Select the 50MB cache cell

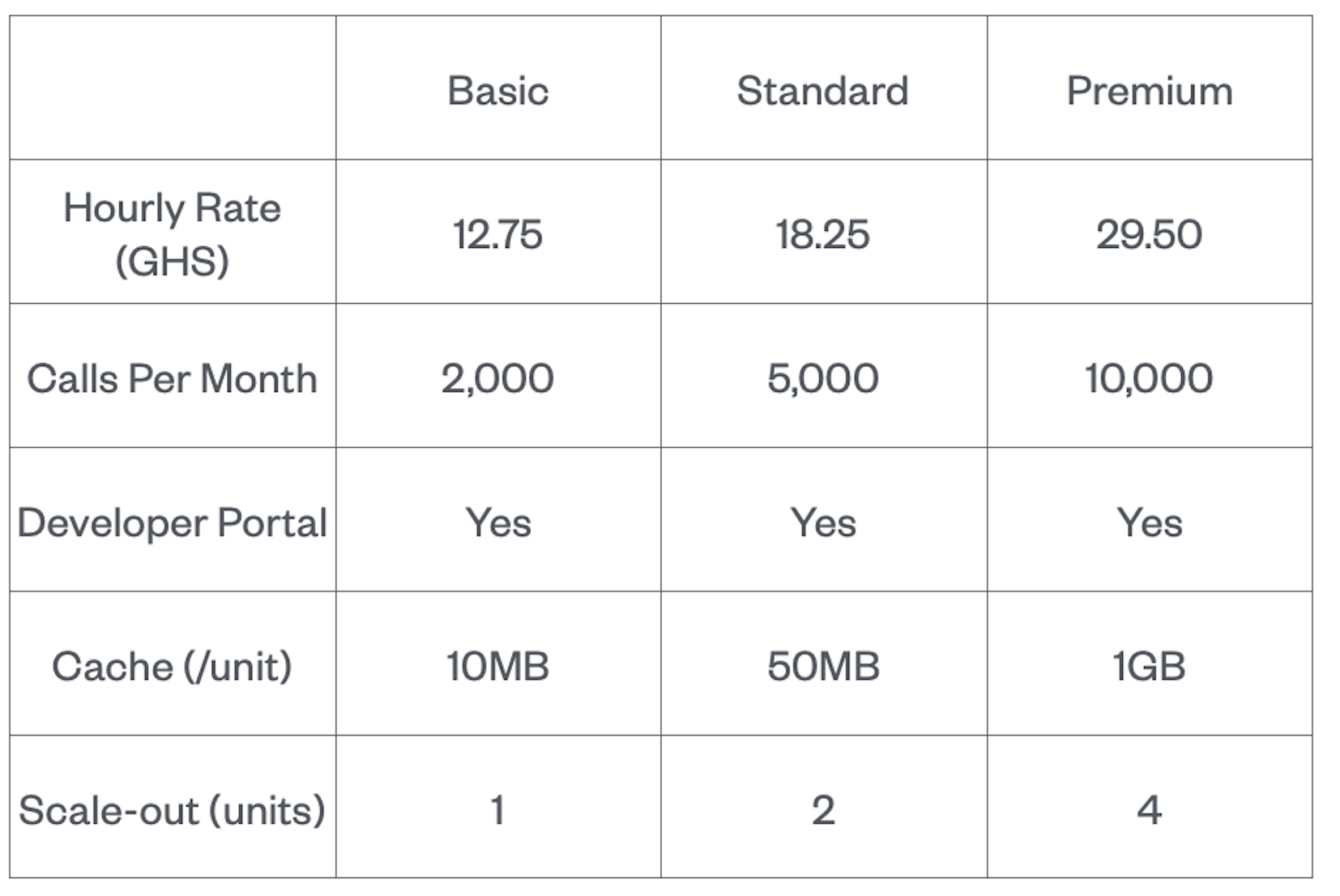(x=822, y=667)
